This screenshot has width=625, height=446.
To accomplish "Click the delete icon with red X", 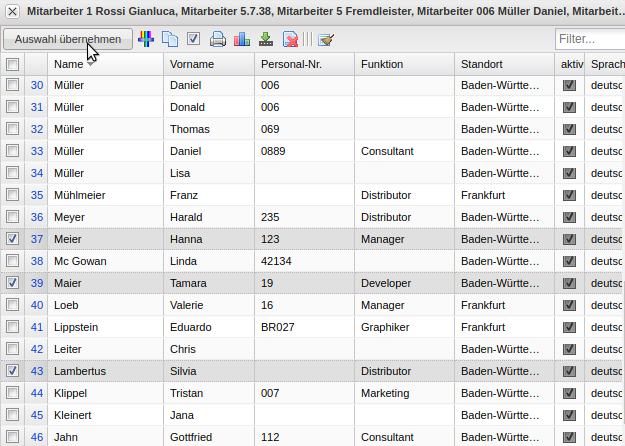I will click(290, 39).
